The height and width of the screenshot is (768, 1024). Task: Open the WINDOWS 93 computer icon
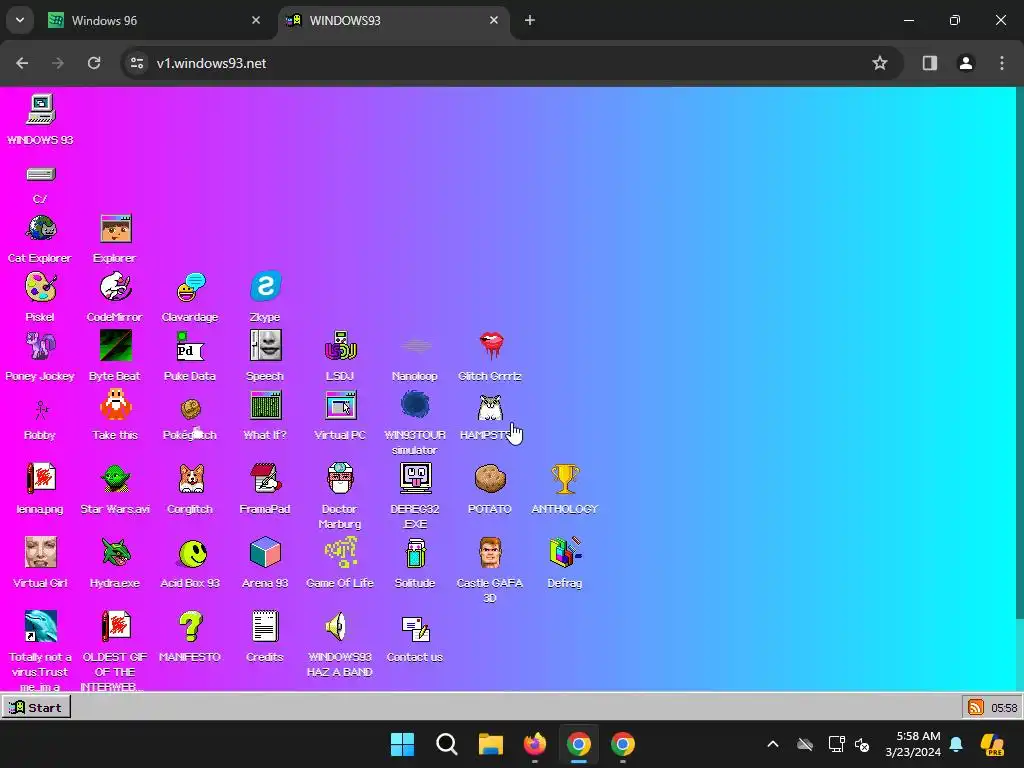click(40, 109)
